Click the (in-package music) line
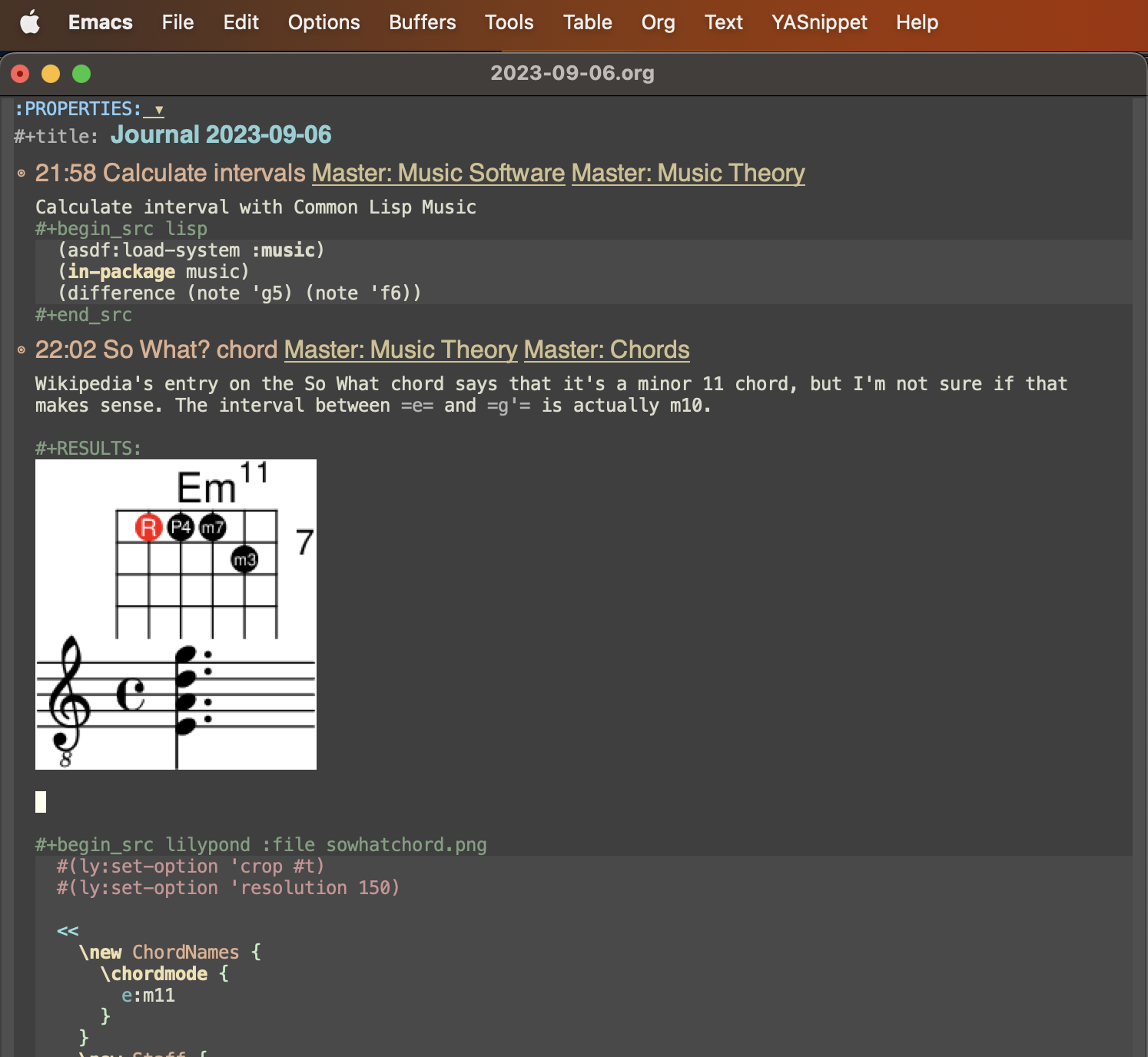The image size is (1148, 1057). (x=154, y=272)
